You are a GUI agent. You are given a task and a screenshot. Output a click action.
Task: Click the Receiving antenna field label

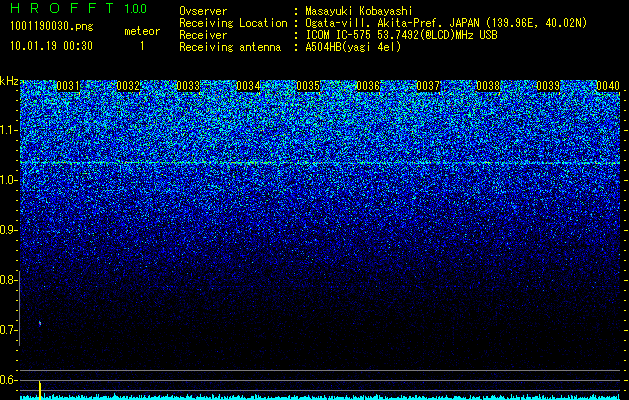(x=230, y=47)
